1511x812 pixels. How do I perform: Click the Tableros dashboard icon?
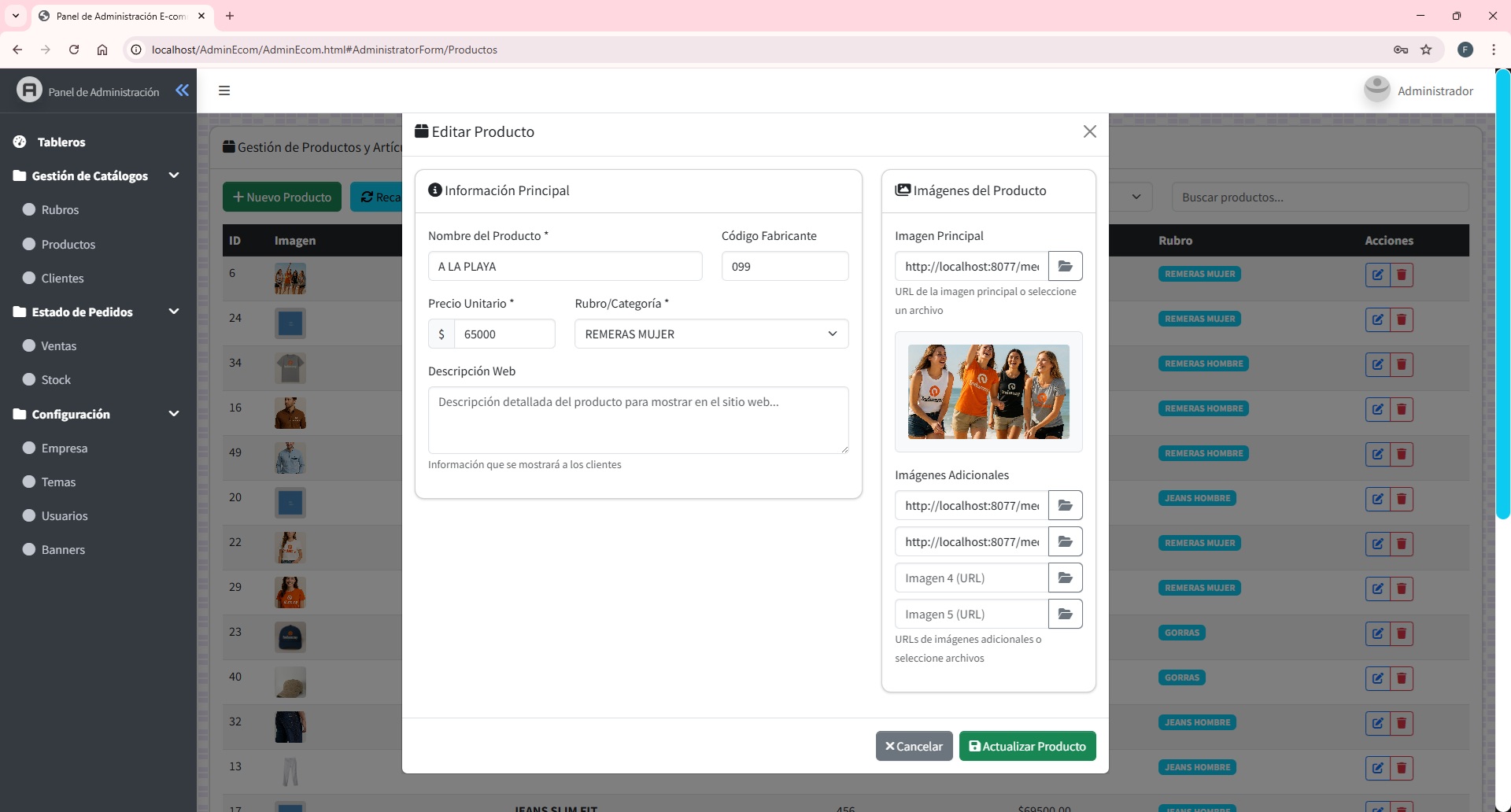point(20,142)
